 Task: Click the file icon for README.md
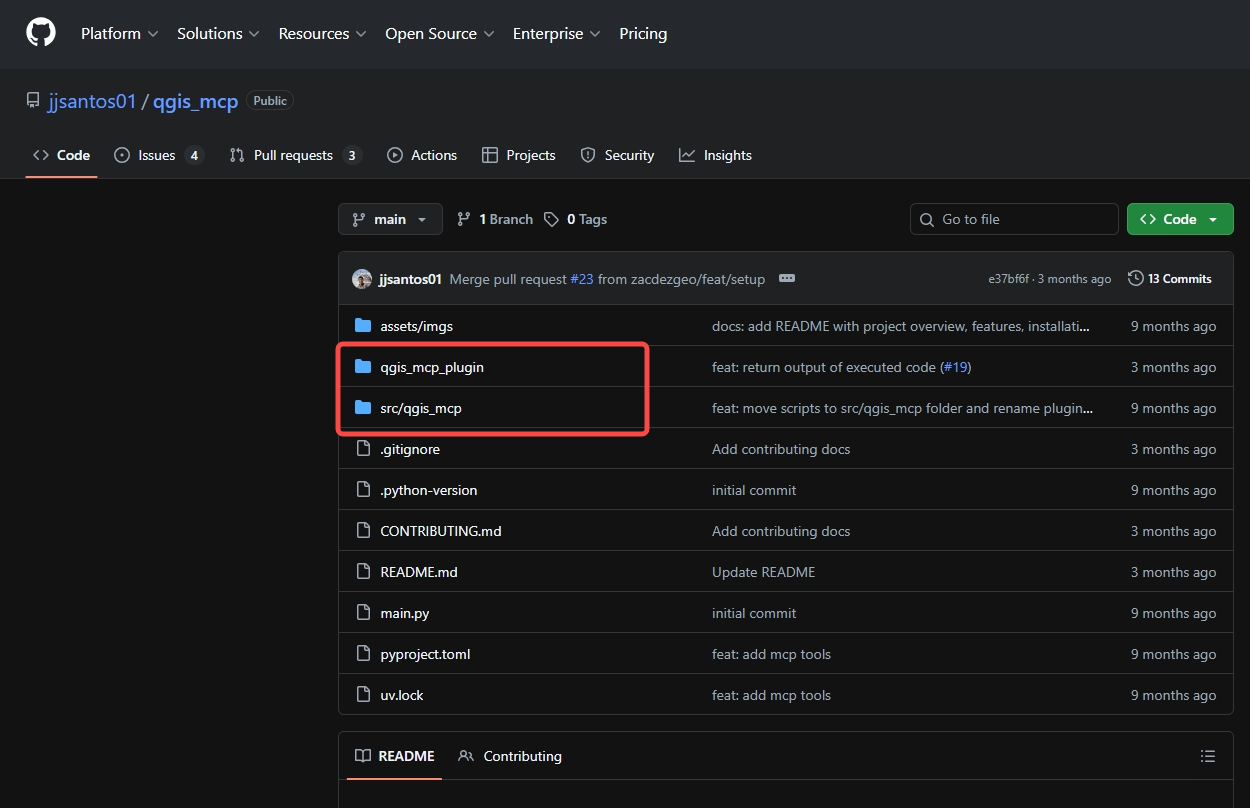(363, 572)
